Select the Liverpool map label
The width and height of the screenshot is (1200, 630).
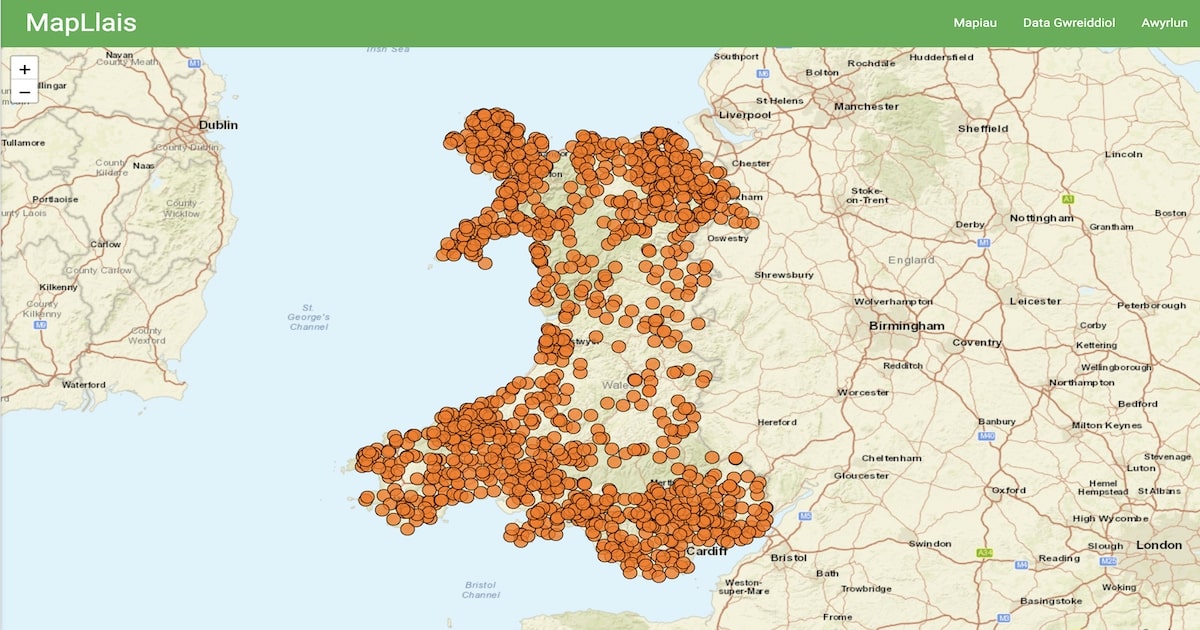[745, 115]
